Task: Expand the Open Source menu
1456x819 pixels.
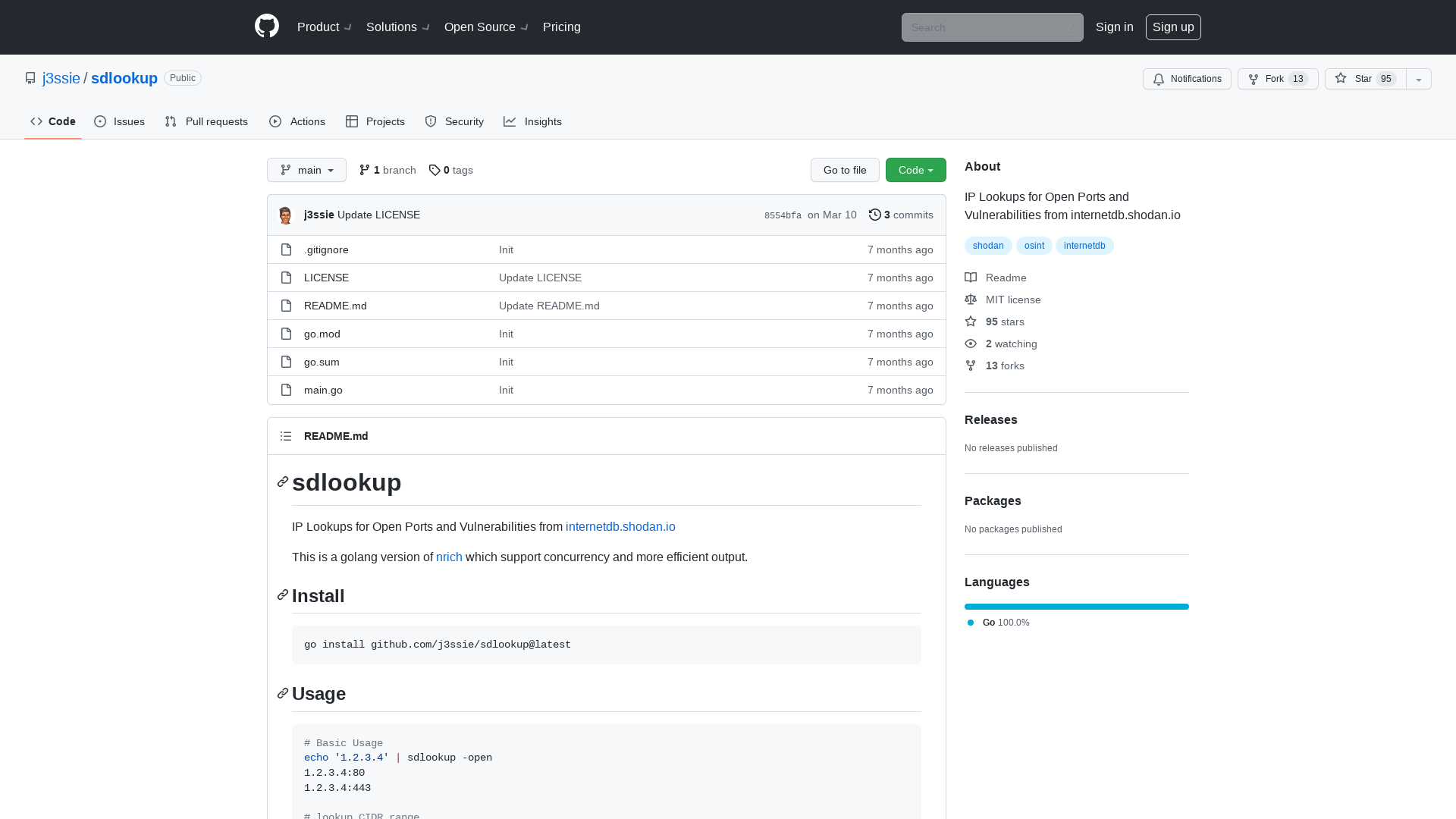Action: point(486,27)
